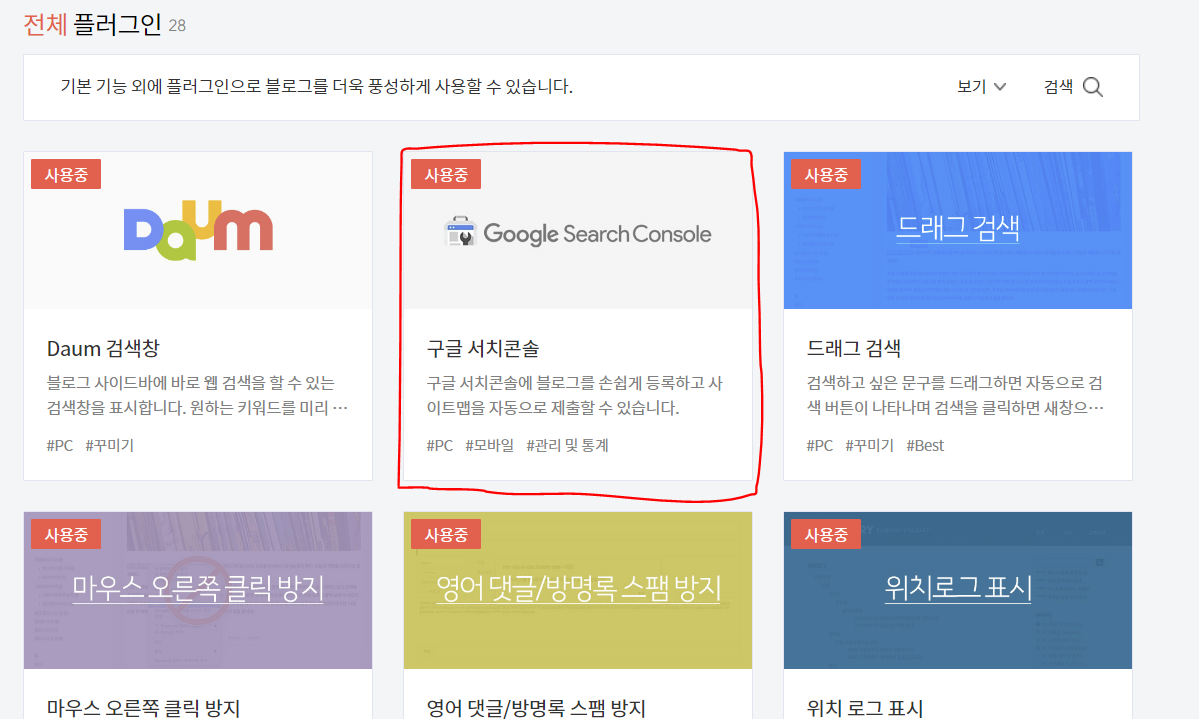This screenshot has height=719, width=1199.
Task: Select the 구글 서치콘솔 plugin title
Action: 483,349
